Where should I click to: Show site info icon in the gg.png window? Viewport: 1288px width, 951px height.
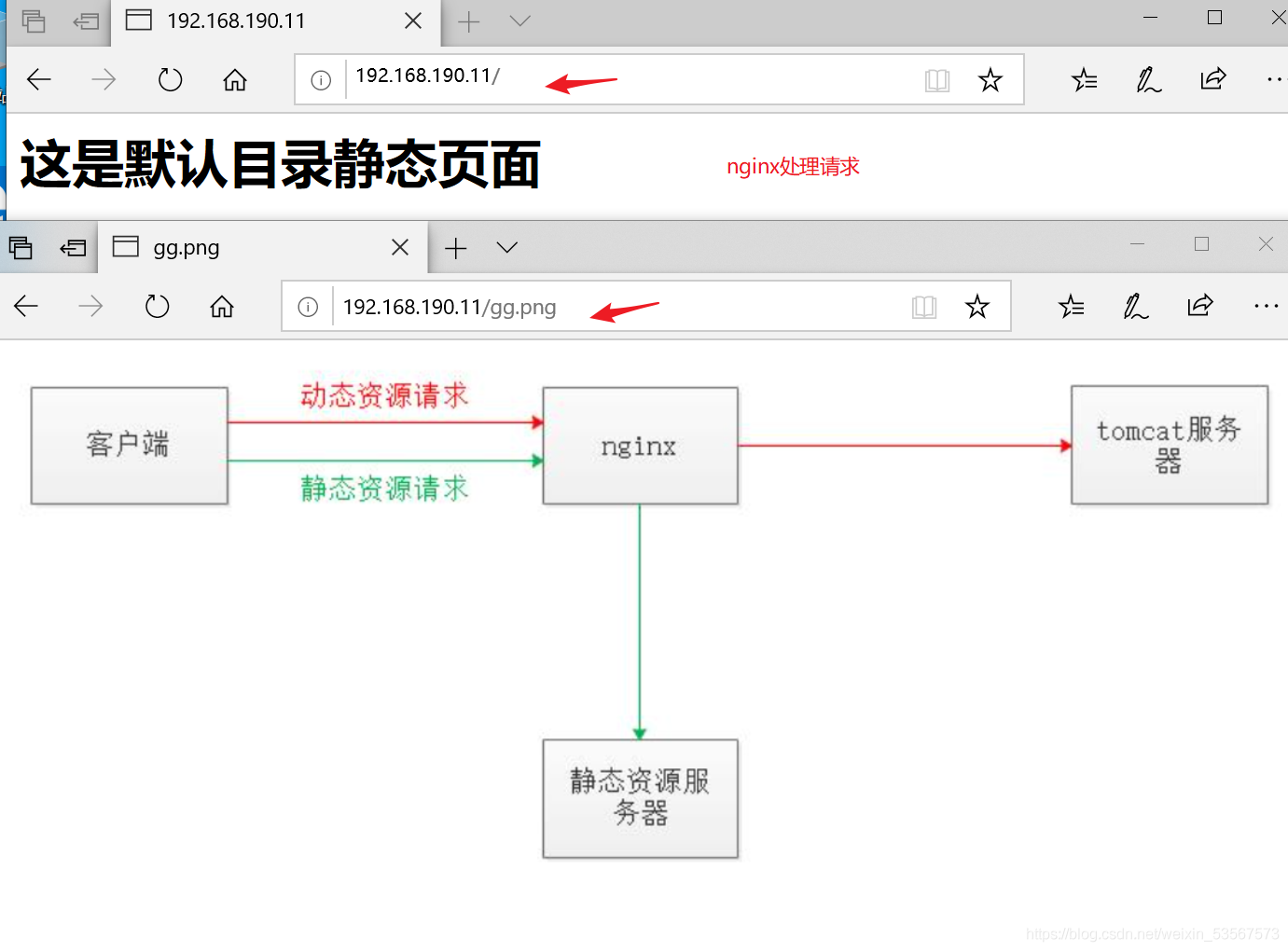click(x=308, y=307)
